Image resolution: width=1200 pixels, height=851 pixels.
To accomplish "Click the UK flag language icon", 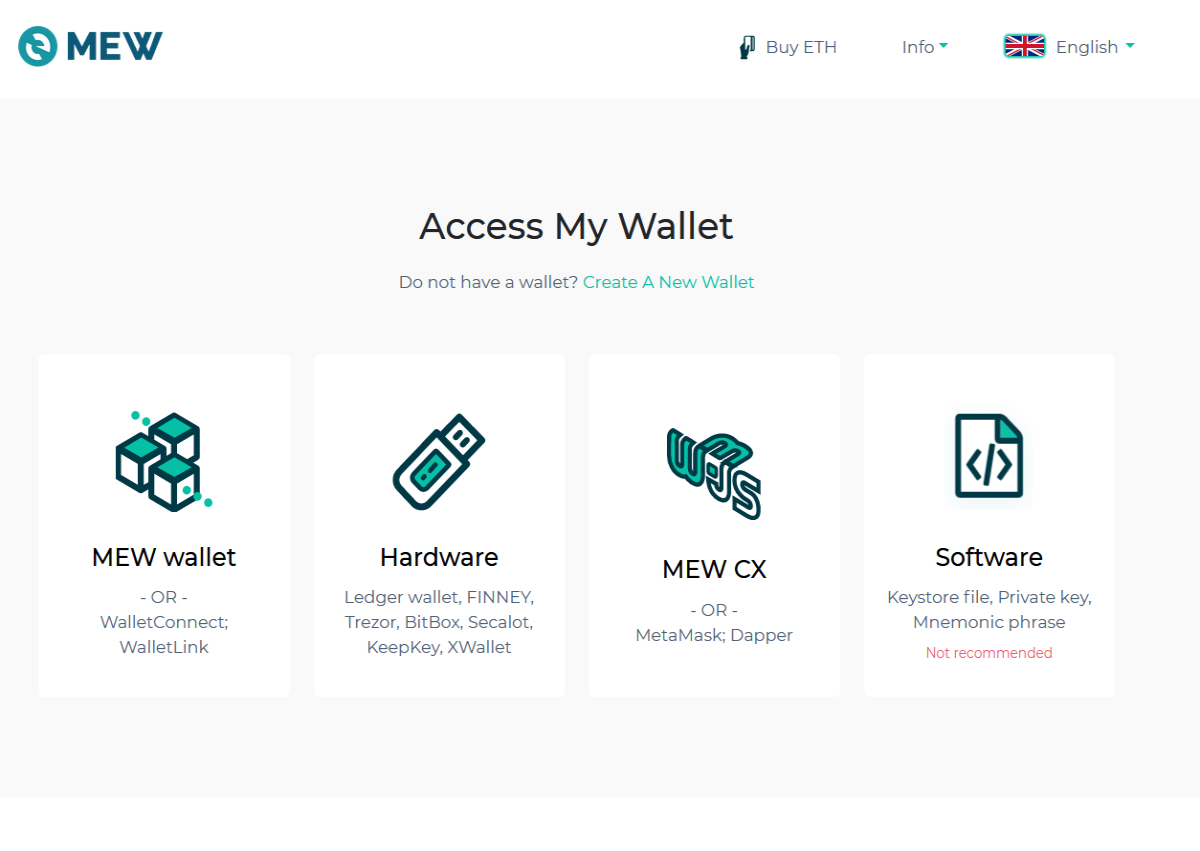I will point(1024,46).
